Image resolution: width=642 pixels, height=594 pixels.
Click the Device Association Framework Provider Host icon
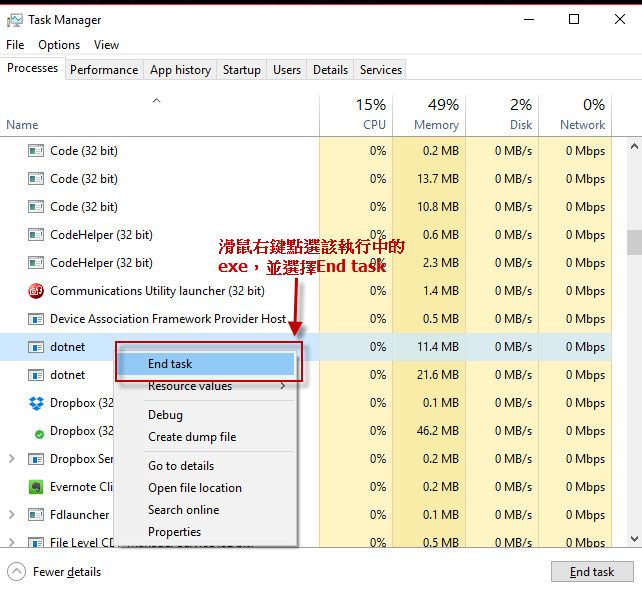tap(36, 319)
